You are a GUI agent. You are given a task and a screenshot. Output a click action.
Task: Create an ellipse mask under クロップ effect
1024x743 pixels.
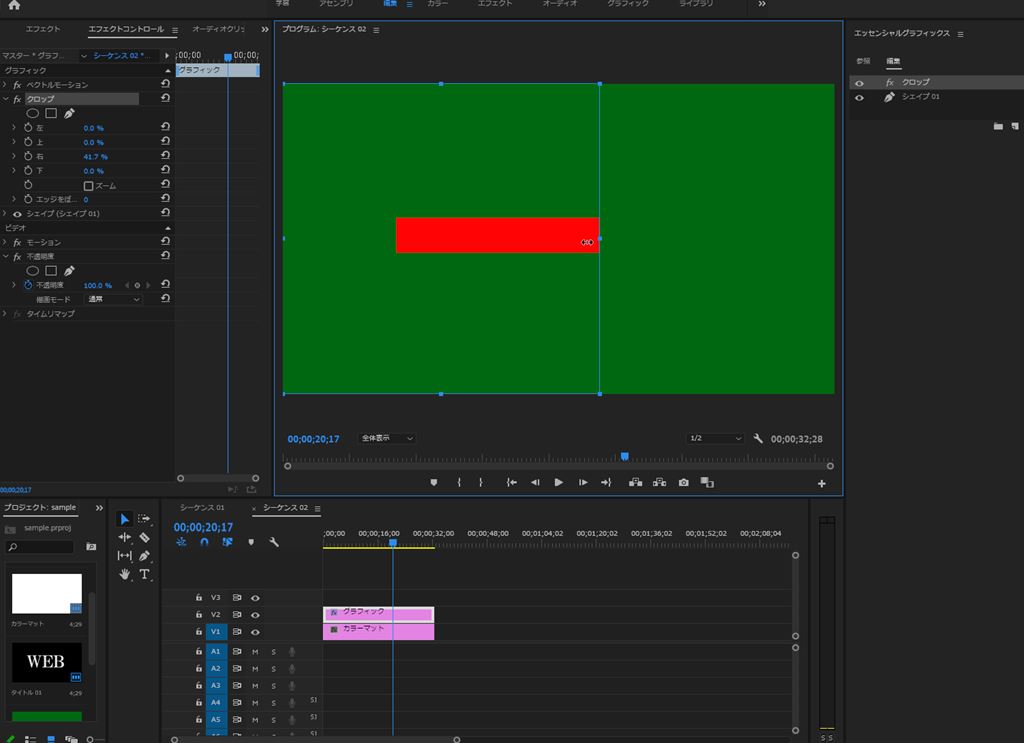pos(32,114)
